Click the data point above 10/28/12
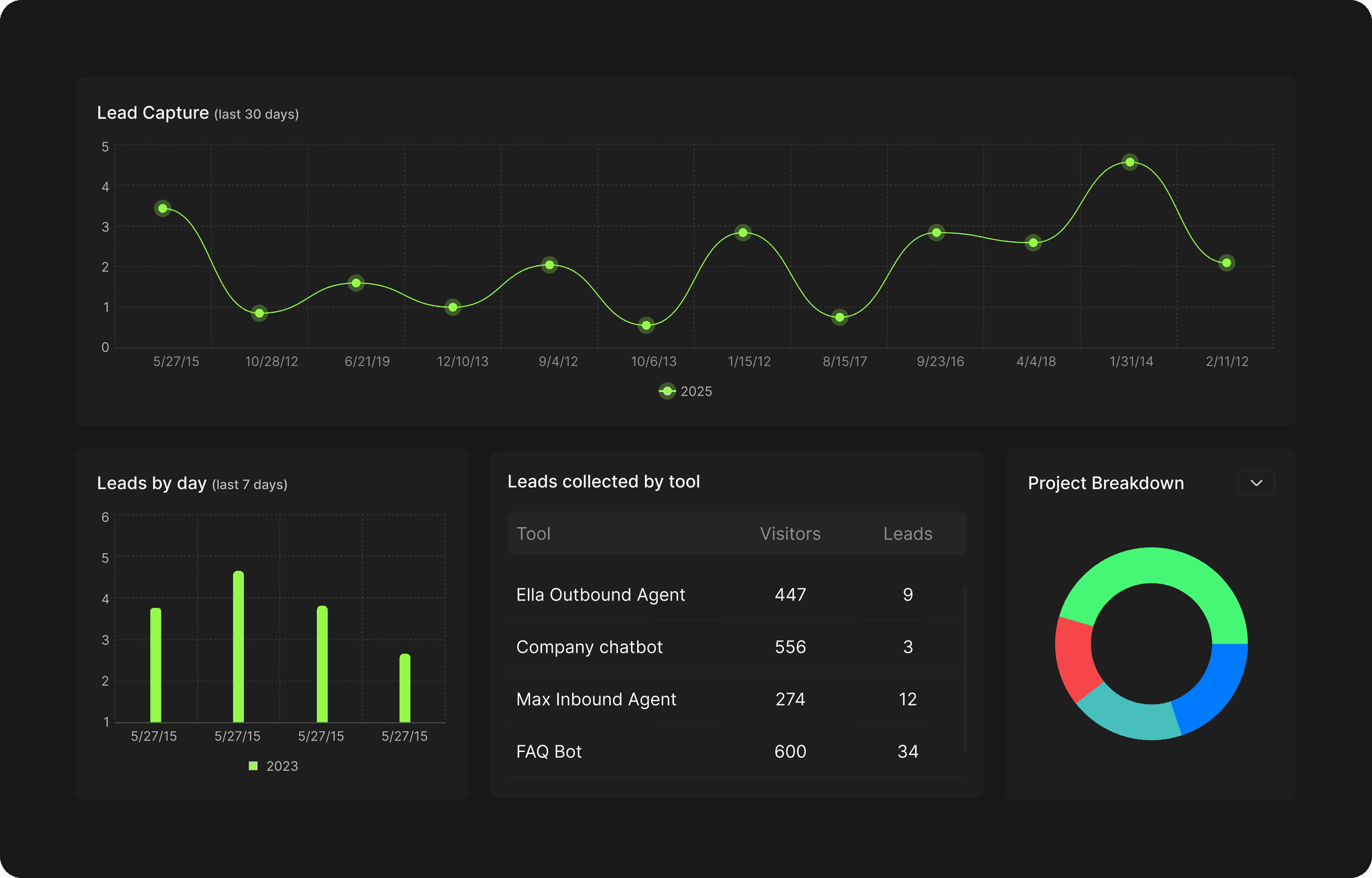 (x=259, y=313)
